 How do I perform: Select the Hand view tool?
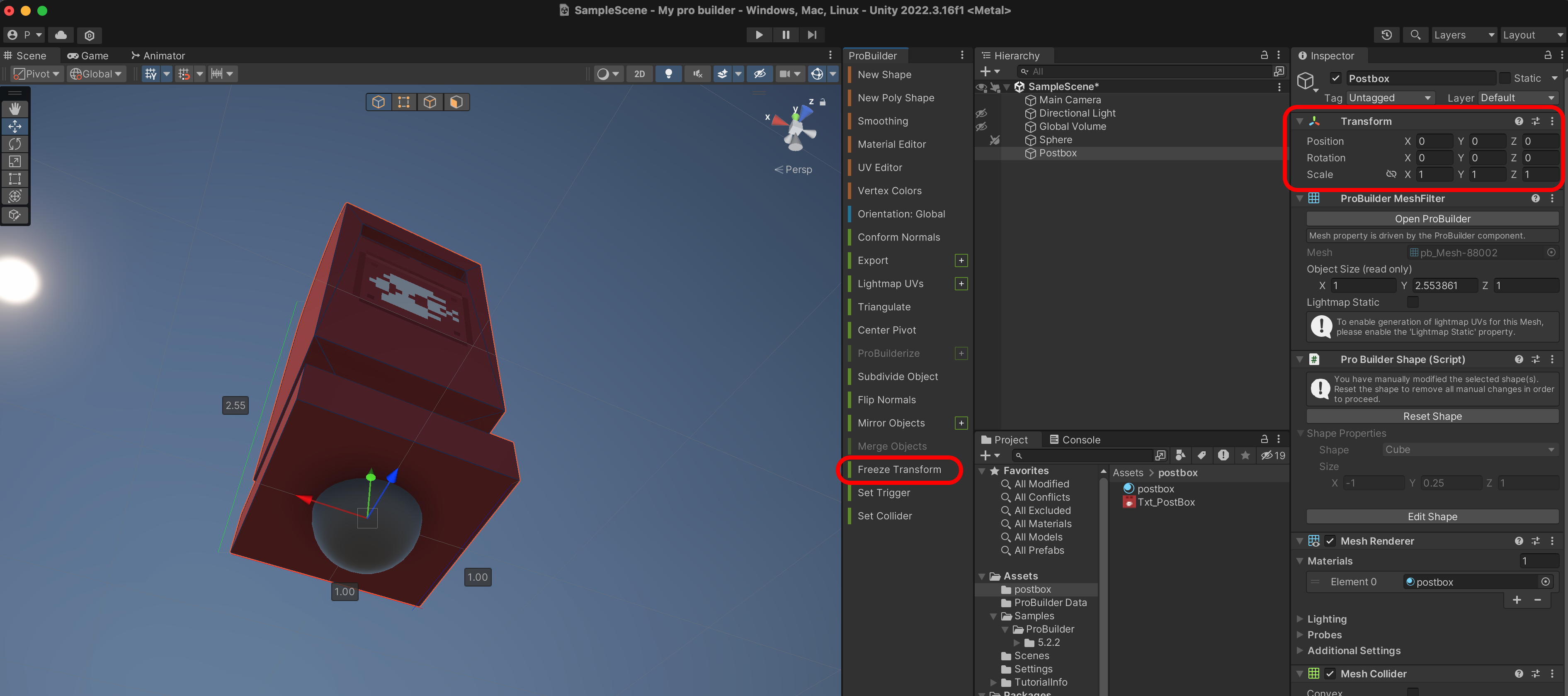15,108
